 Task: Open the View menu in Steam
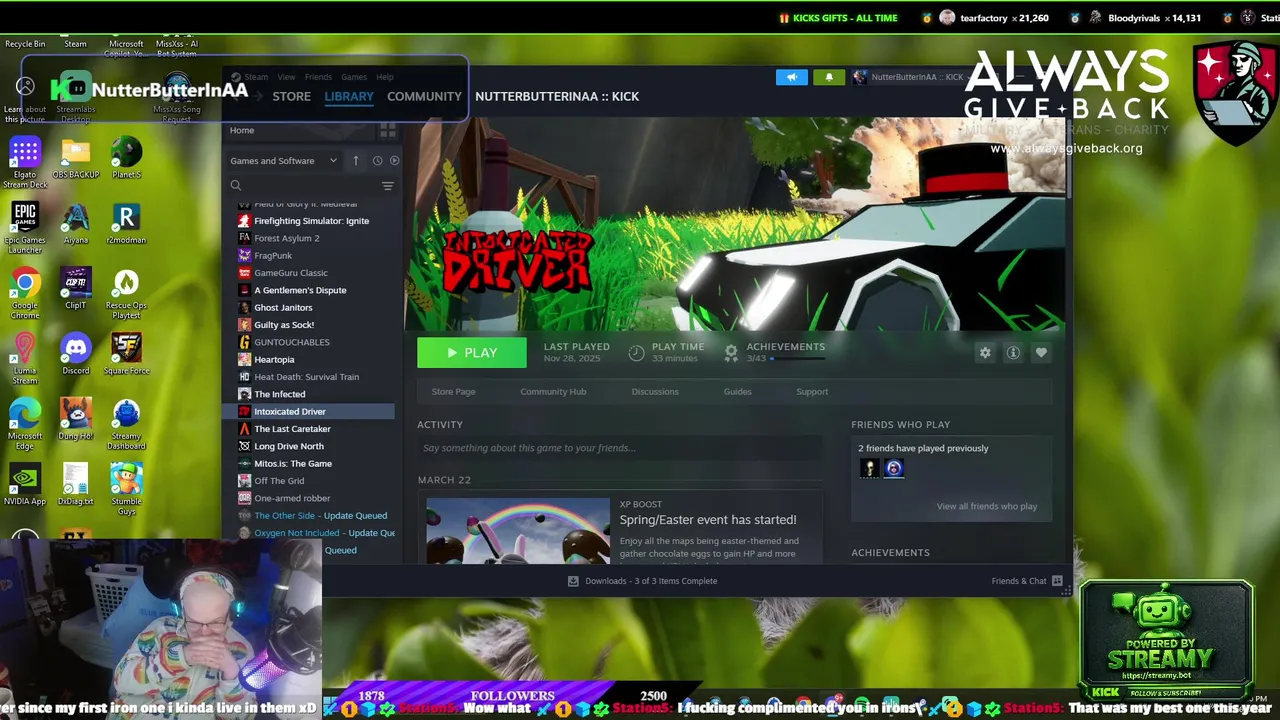tap(286, 77)
